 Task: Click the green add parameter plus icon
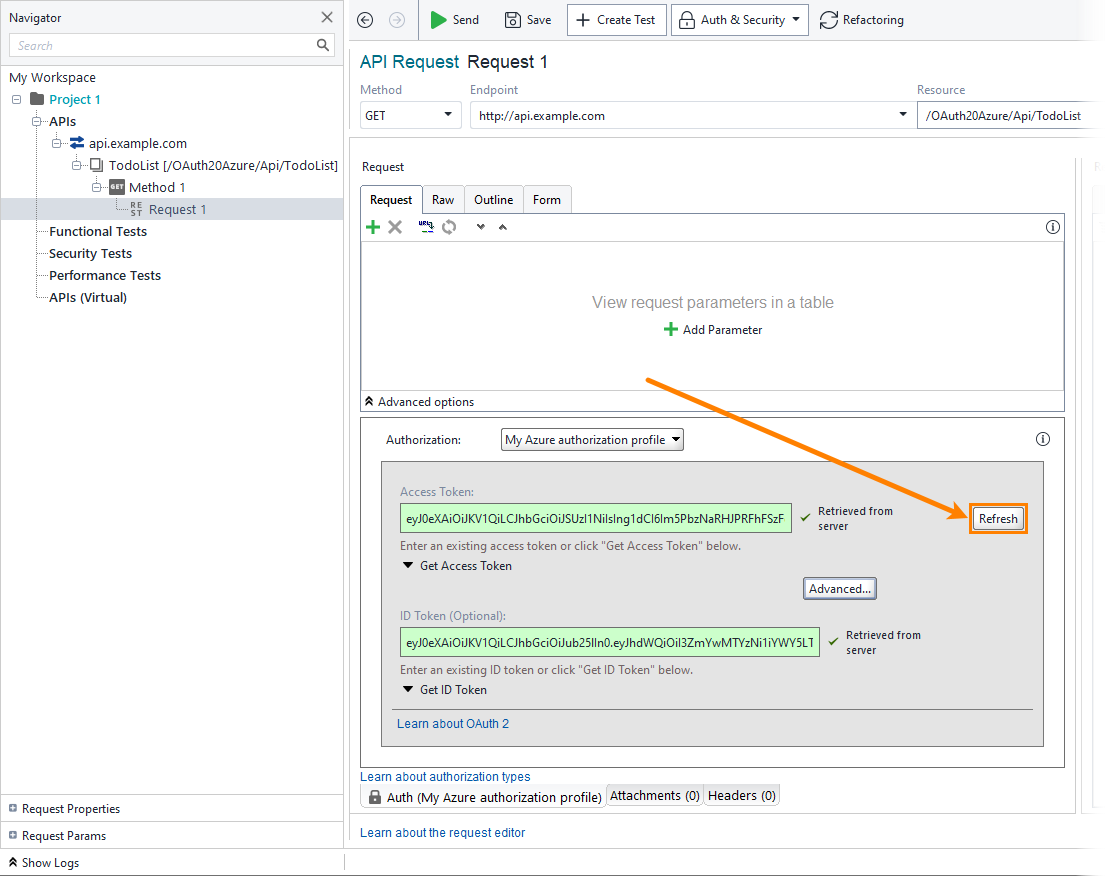tap(373, 227)
